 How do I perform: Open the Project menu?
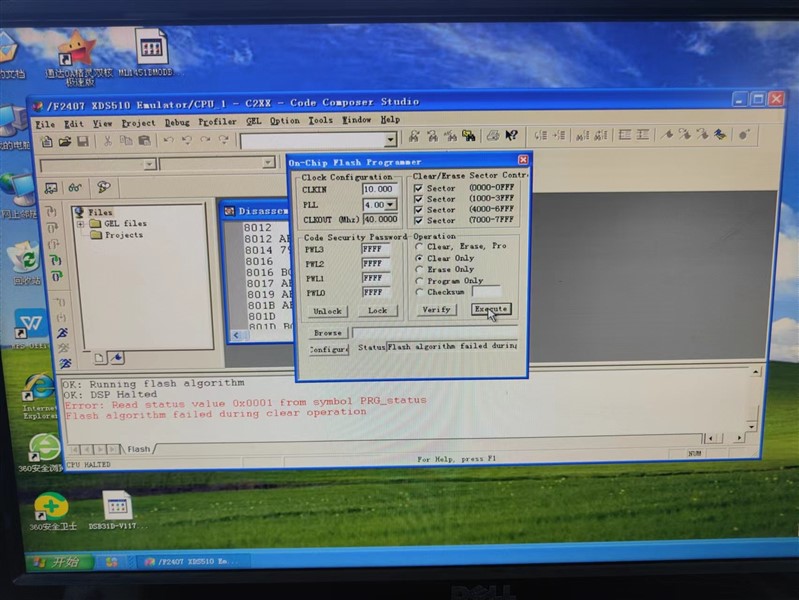(138, 123)
